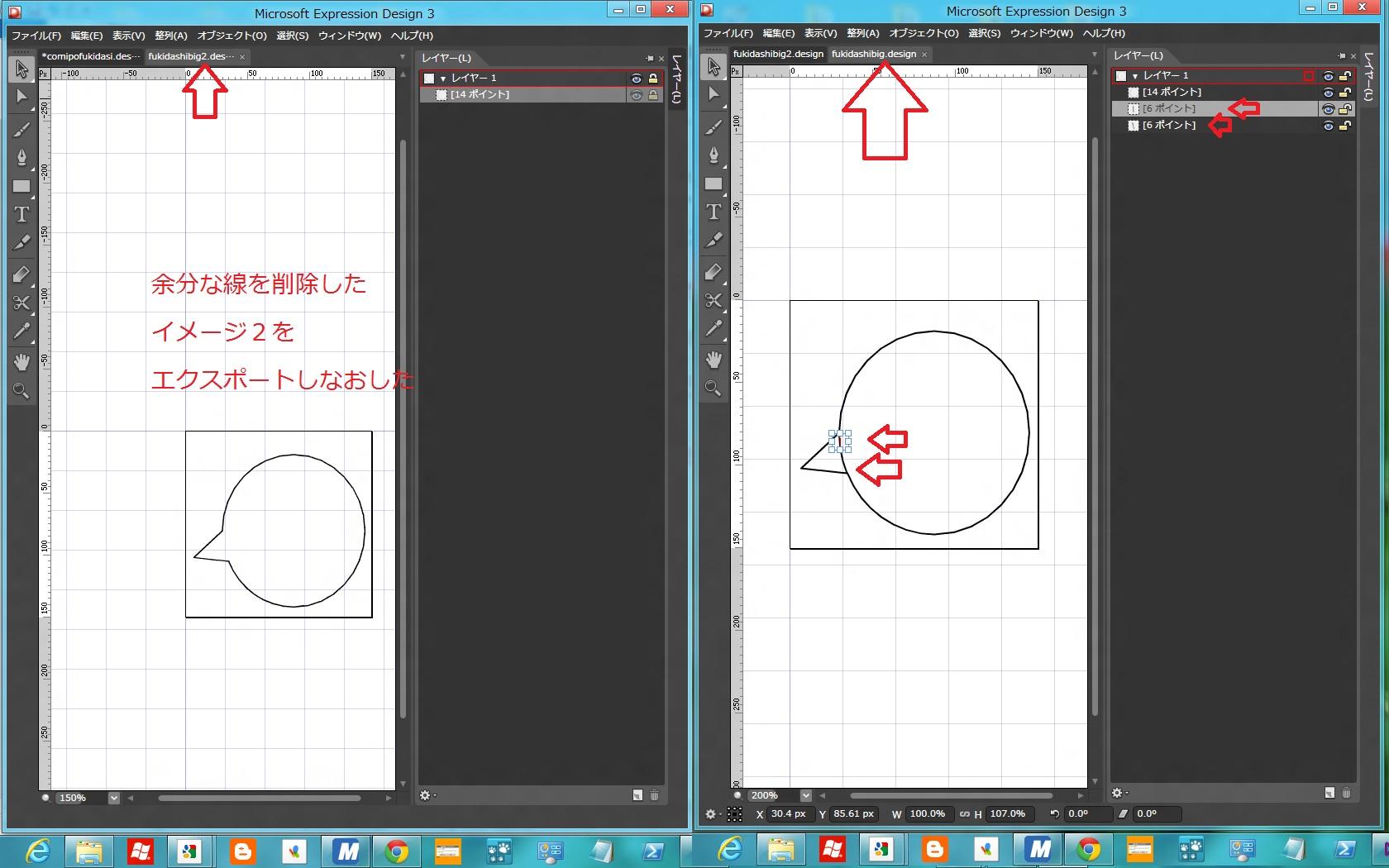The height and width of the screenshot is (868, 1389).
Task: Click the new layer icon in right window
Action: click(1329, 793)
